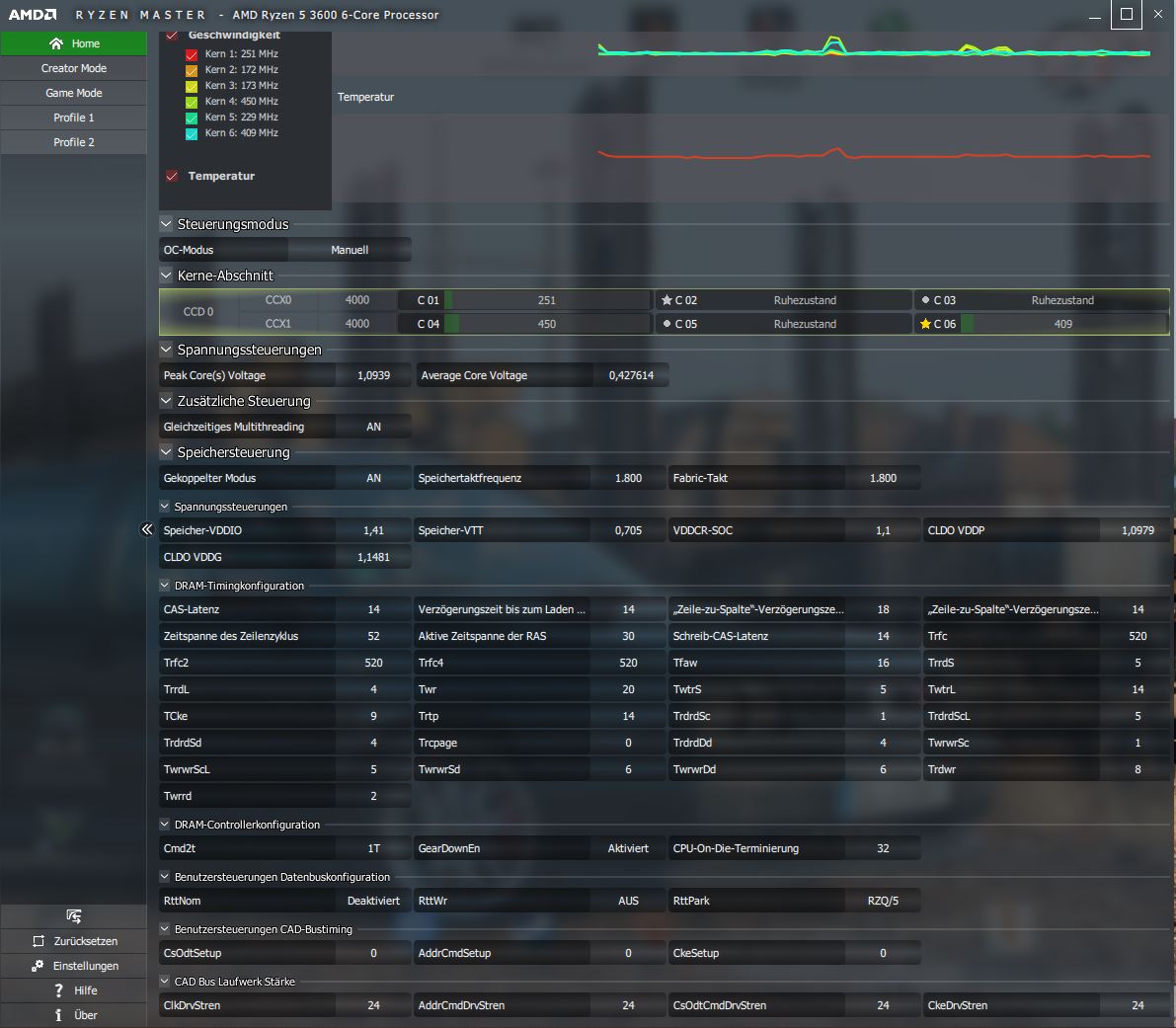Click the OC-Modus Manuell value

[350, 250]
